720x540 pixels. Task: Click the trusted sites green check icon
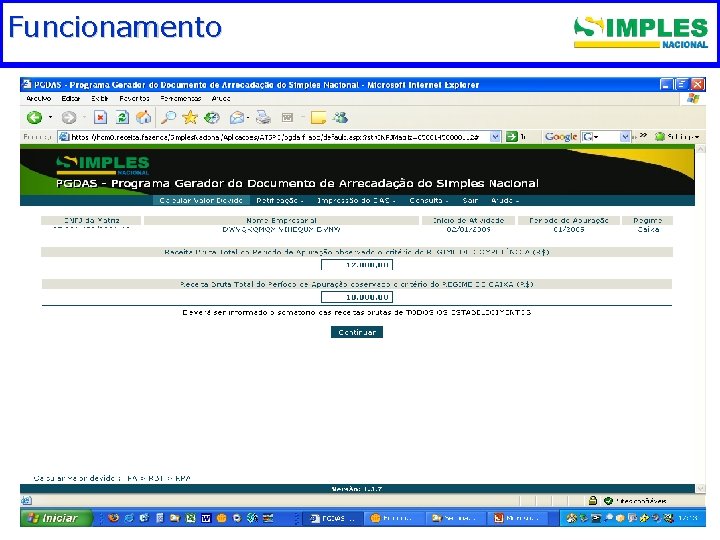tap(608, 501)
